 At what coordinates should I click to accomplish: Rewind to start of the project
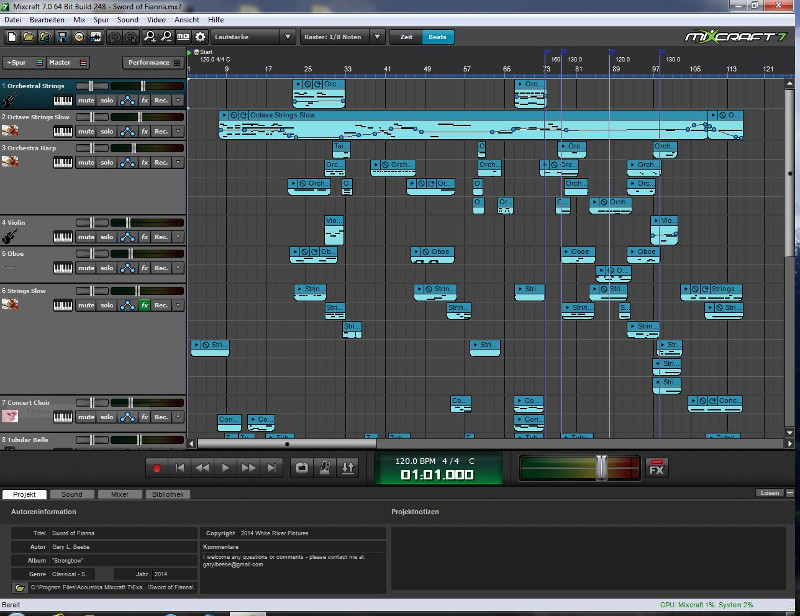180,468
